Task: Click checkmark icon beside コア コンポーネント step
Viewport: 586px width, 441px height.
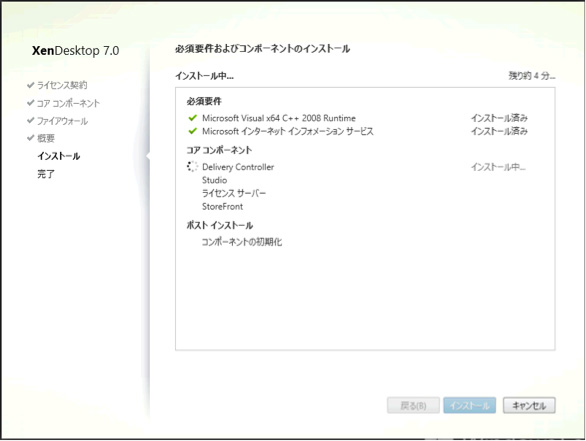Action: click(x=31, y=103)
